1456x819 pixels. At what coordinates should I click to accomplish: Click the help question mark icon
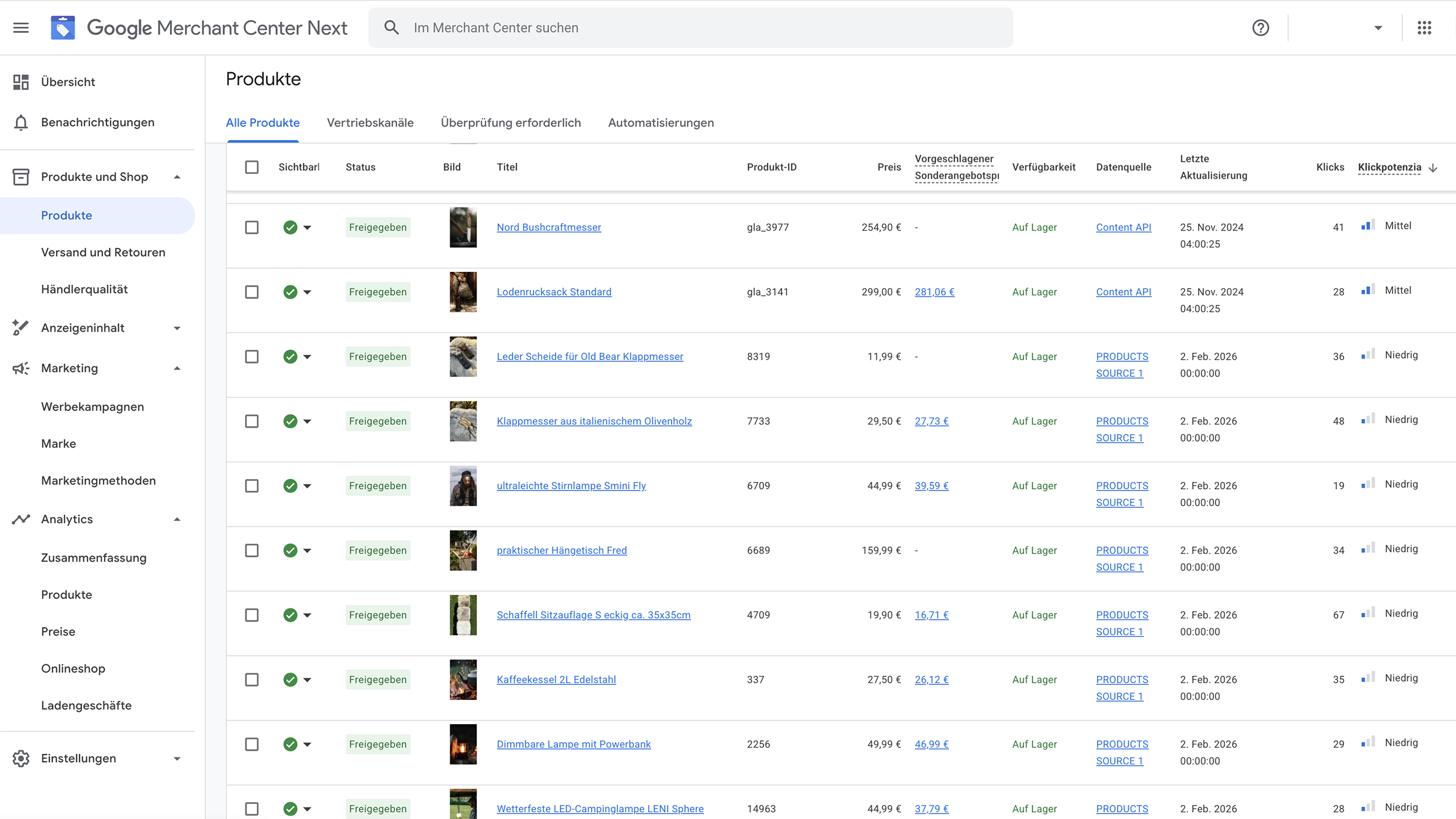point(1260,27)
